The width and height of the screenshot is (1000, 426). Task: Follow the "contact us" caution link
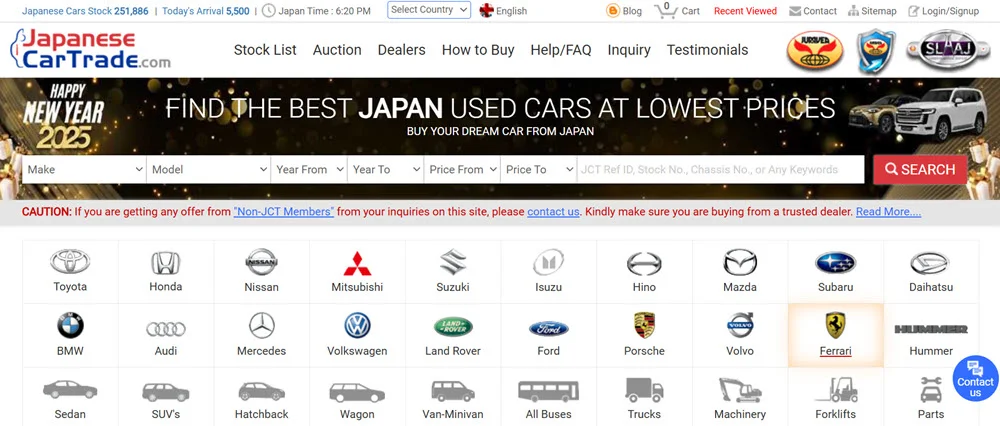[x=554, y=212]
